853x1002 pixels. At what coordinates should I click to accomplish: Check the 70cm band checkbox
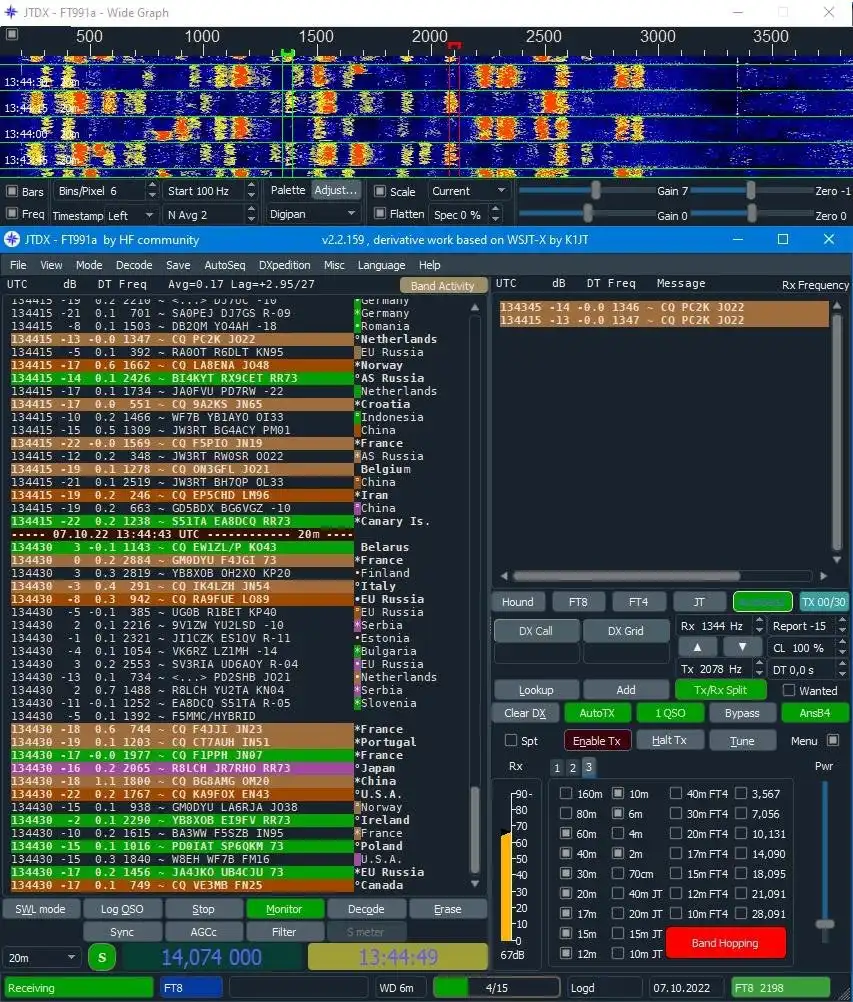click(618, 873)
